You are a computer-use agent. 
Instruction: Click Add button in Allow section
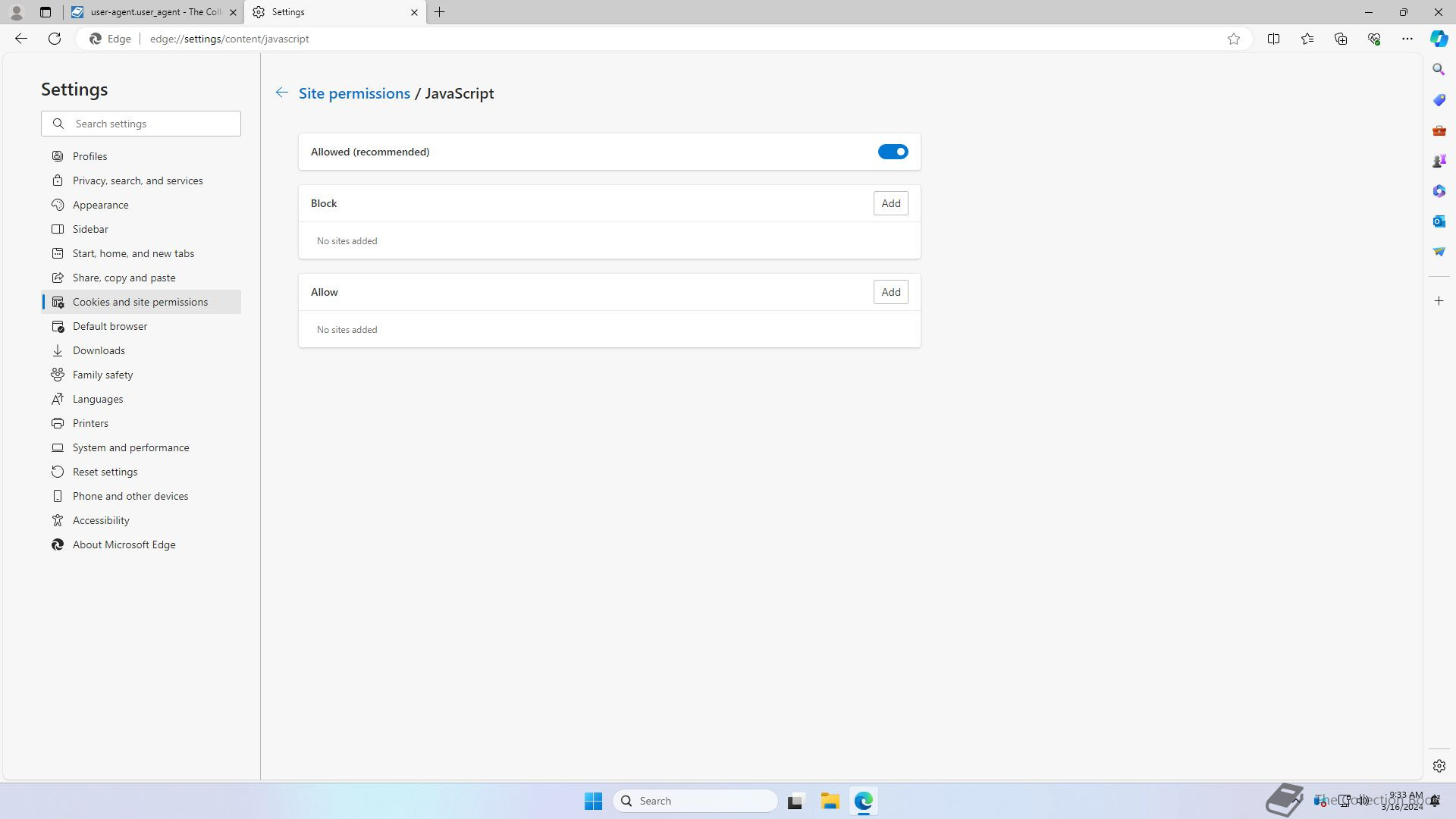pos(890,292)
